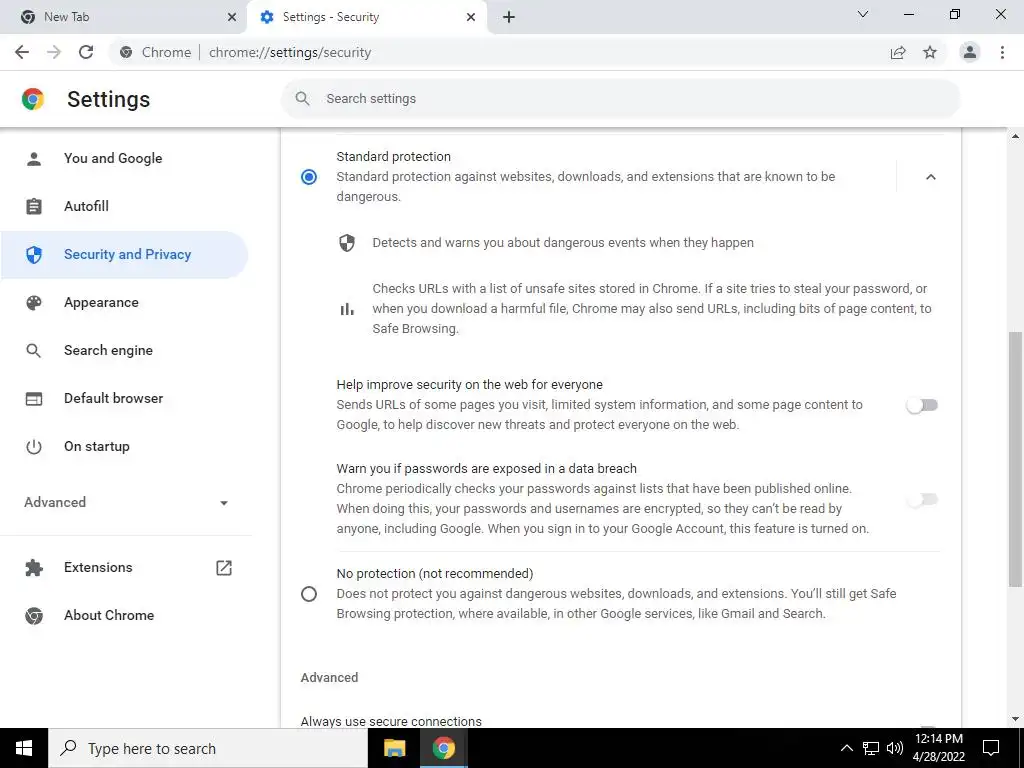
Task: Open File Explorer from the taskbar
Action: pos(394,748)
